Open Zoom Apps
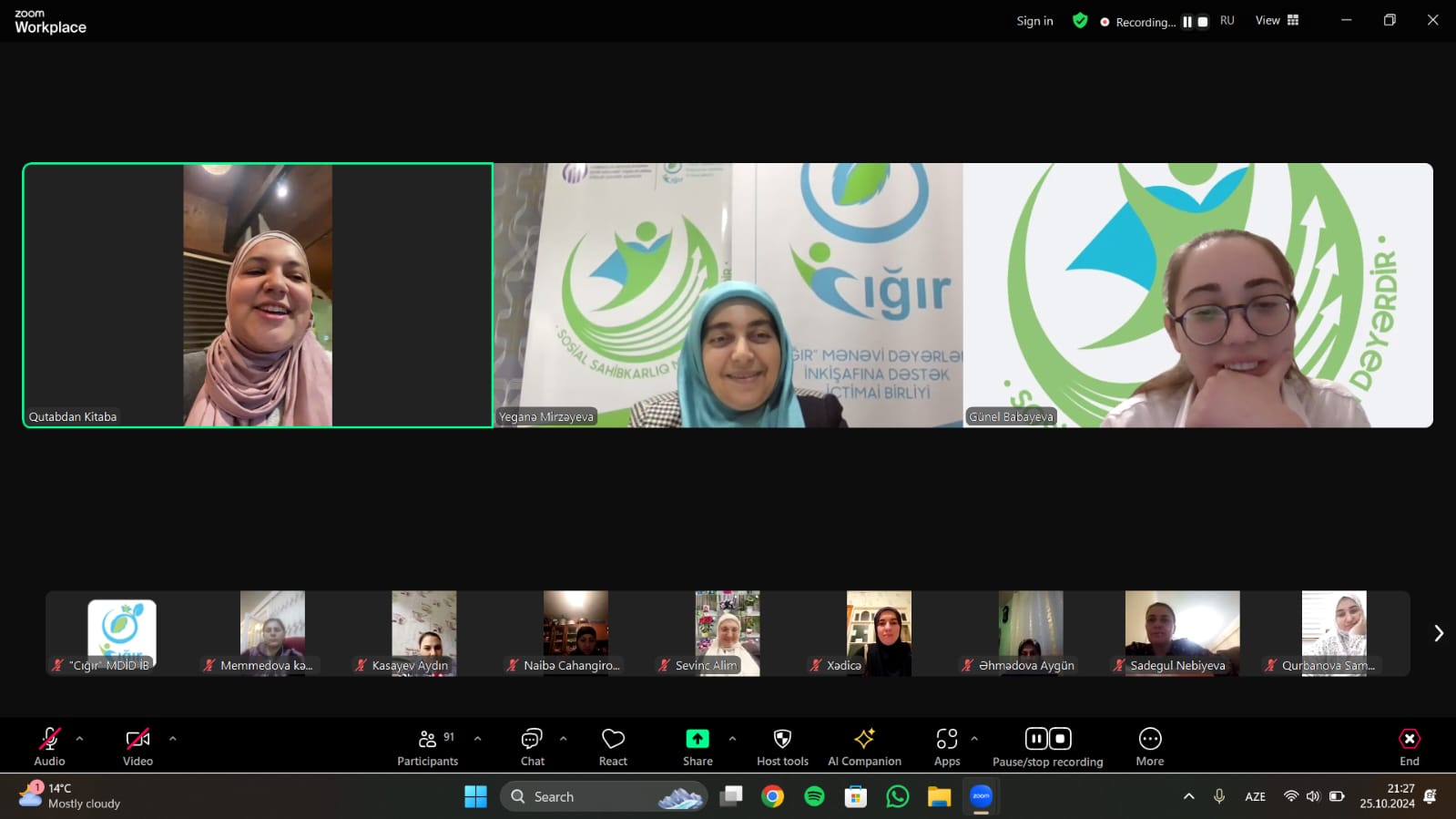 [947, 746]
